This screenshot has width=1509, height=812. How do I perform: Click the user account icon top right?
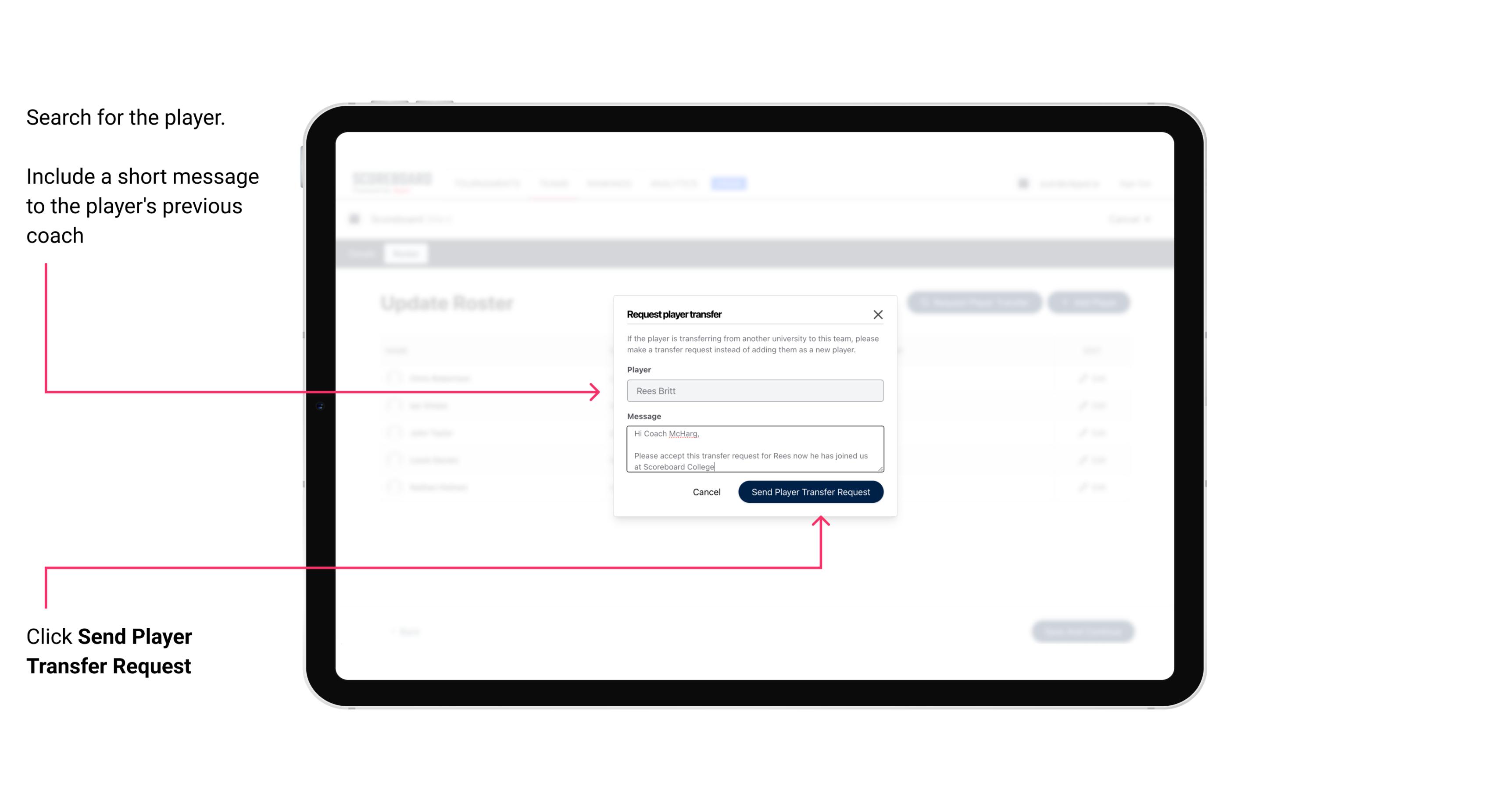click(x=1022, y=182)
